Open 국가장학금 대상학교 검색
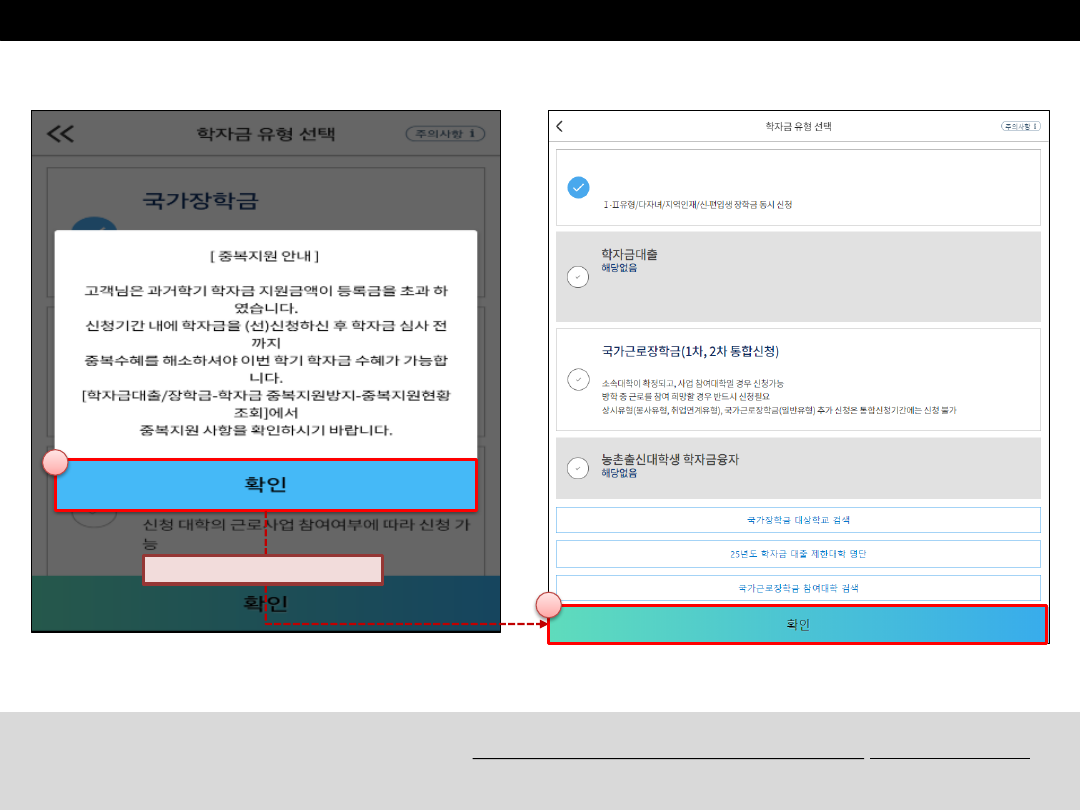Screen dimensions: 1080x810 [x=798, y=520]
